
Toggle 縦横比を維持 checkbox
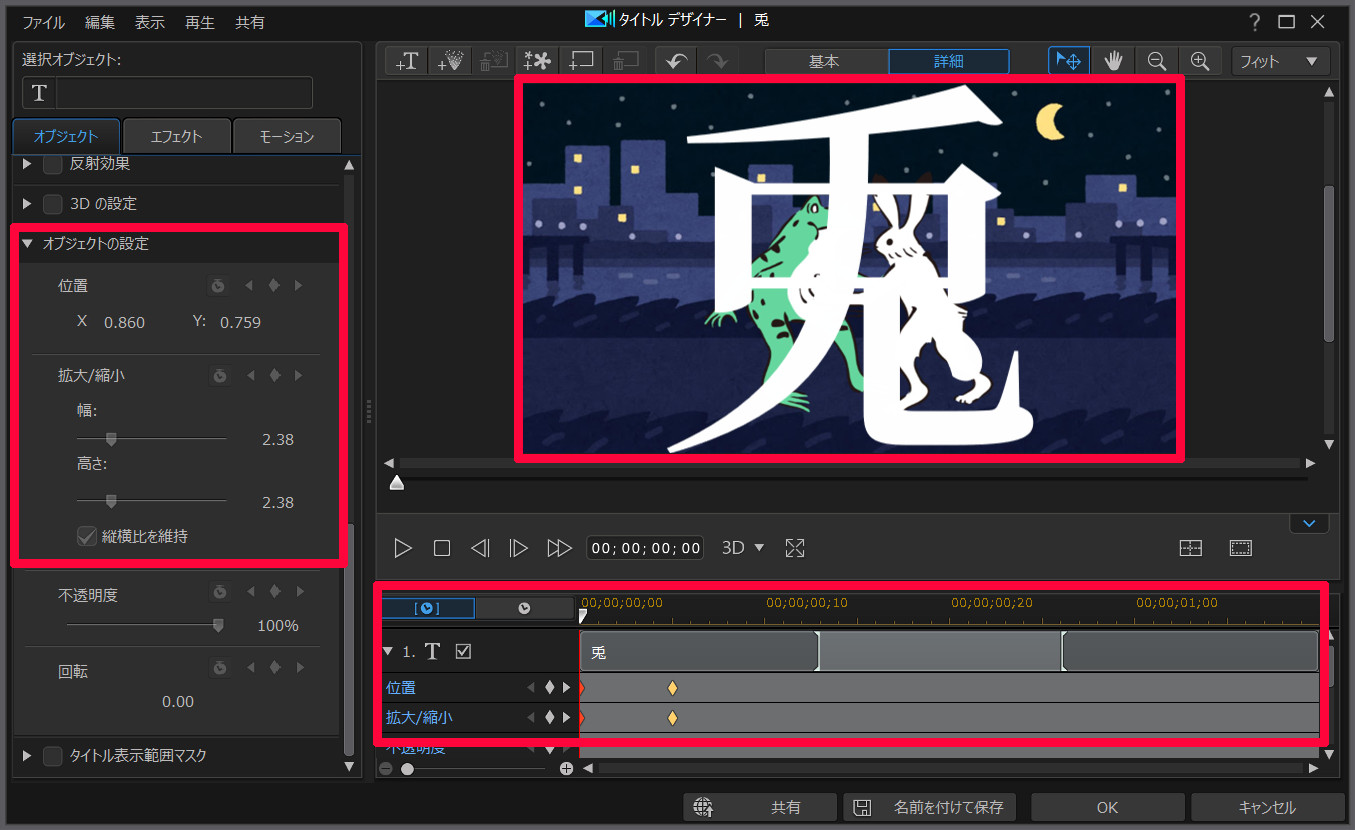coord(87,536)
